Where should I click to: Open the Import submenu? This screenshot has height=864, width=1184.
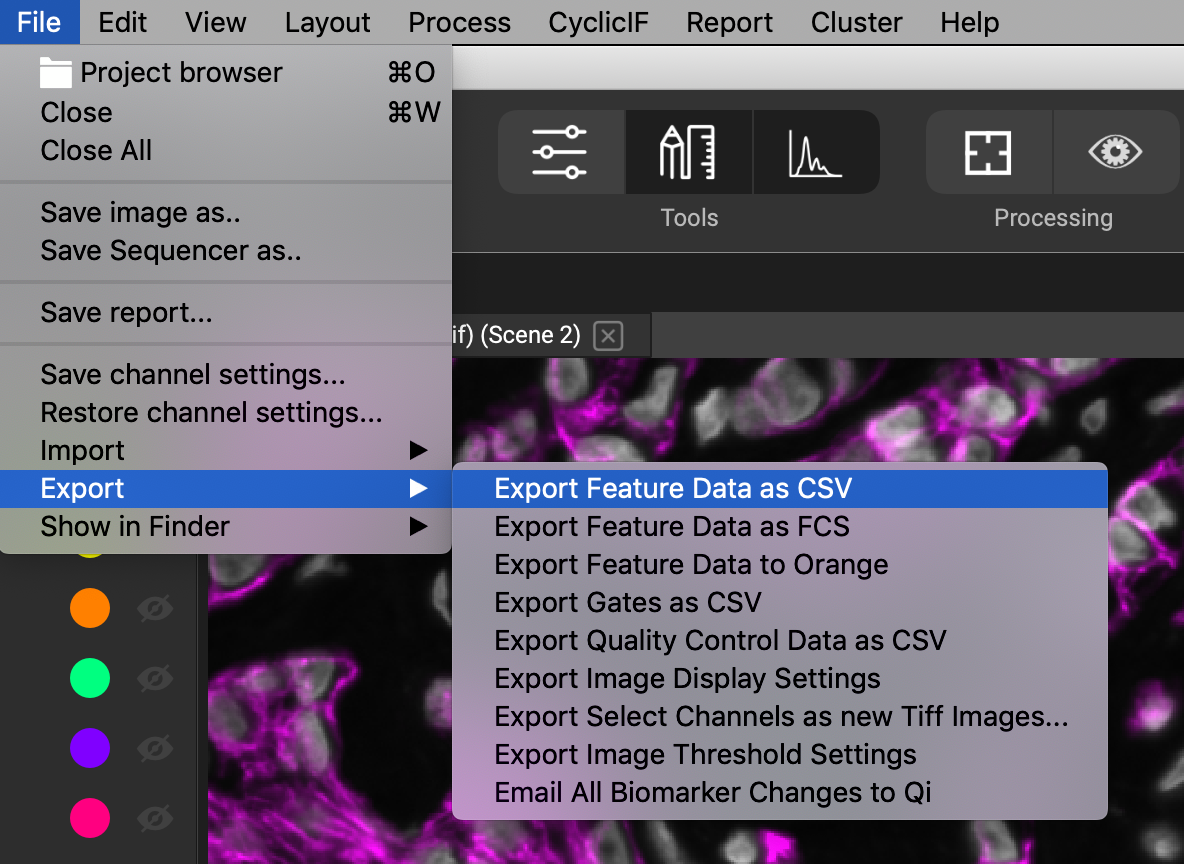(226, 451)
